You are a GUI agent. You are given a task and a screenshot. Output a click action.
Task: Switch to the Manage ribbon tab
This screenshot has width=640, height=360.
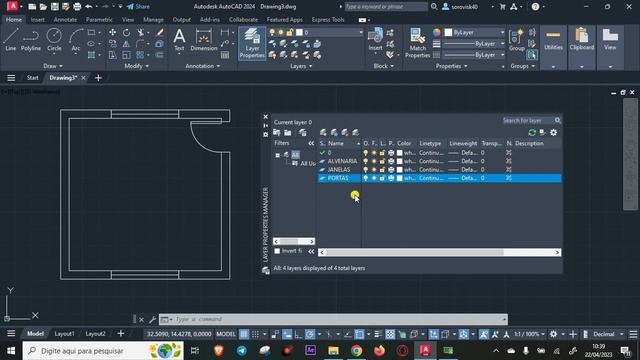153,20
